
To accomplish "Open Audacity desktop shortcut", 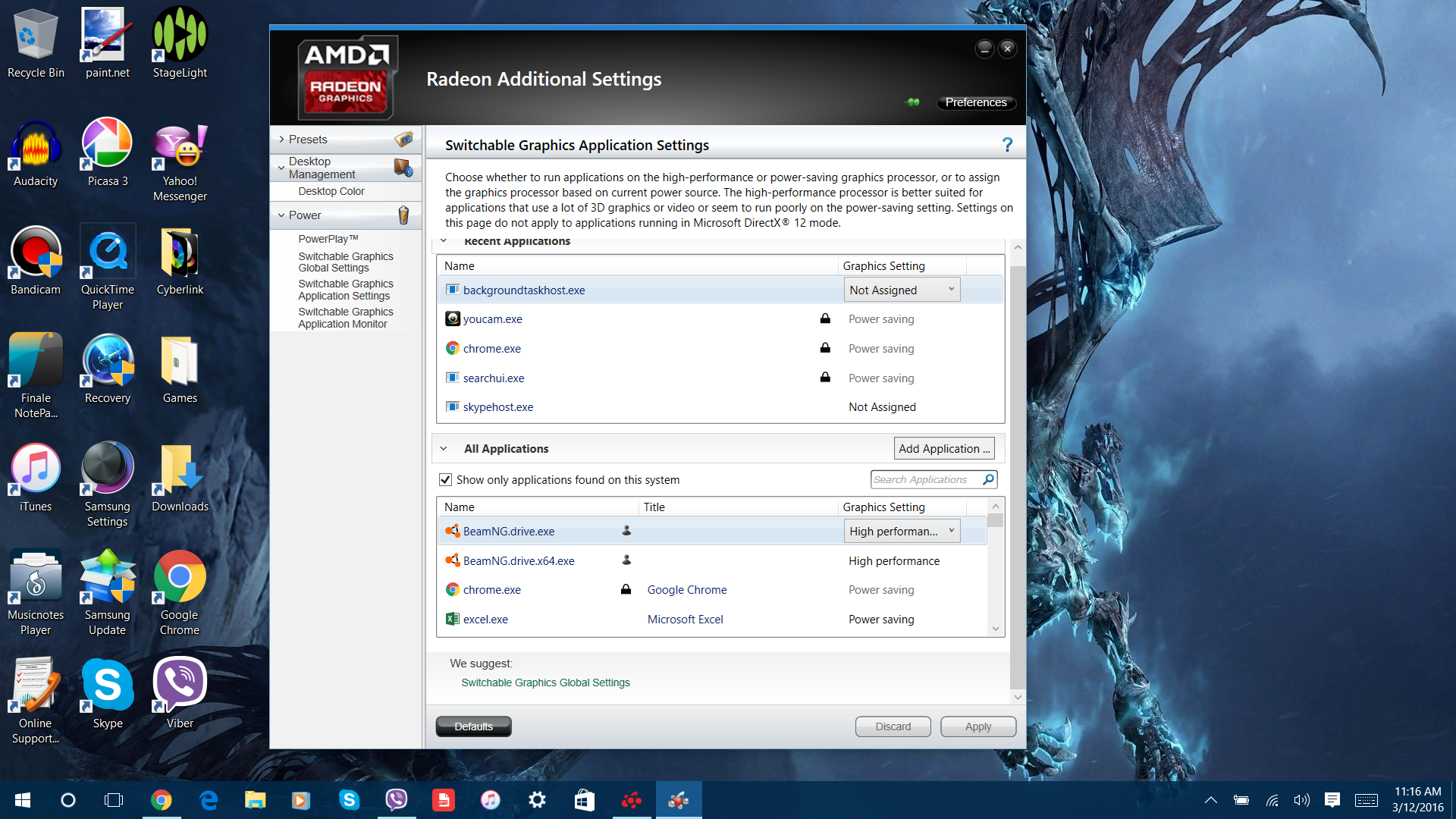I will pos(36,154).
